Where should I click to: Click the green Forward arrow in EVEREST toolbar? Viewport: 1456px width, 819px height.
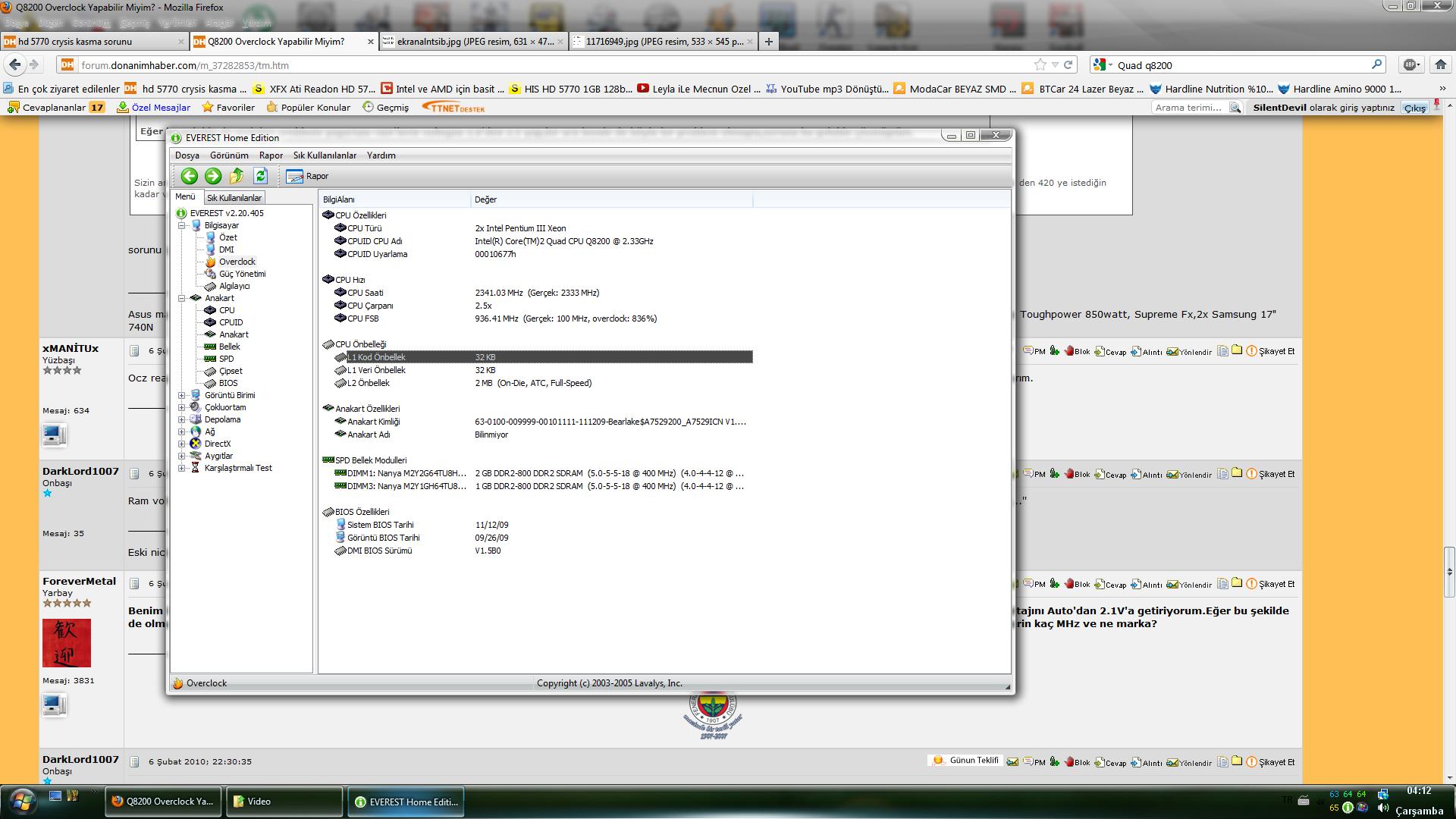tap(213, 176)
